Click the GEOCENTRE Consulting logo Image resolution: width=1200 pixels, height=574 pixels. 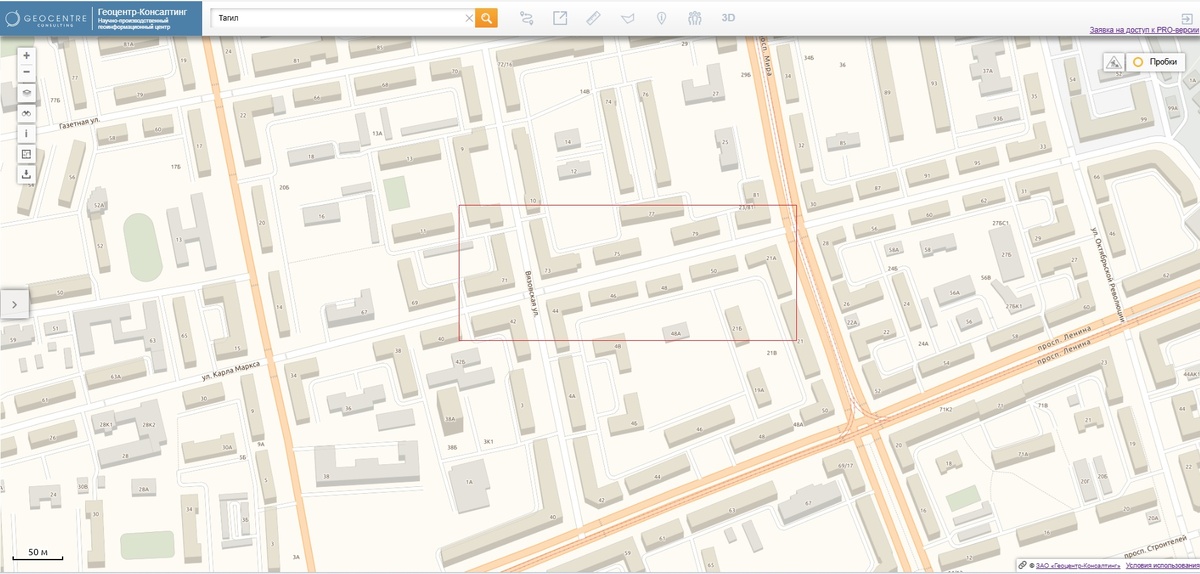pos(46,18)
